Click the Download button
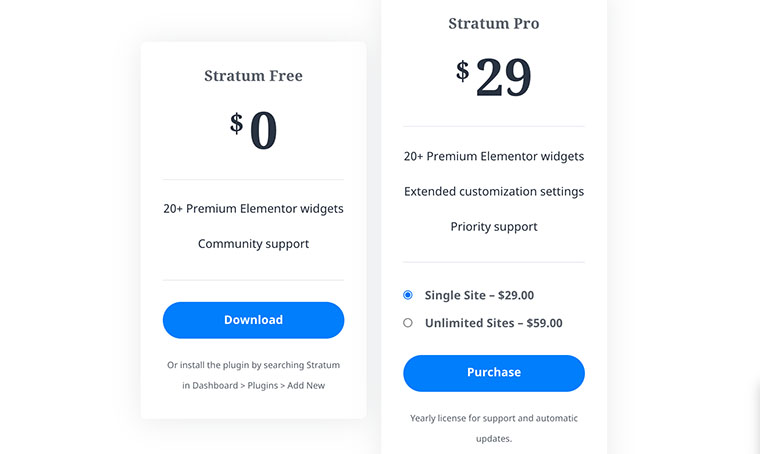 coord(253,320)
